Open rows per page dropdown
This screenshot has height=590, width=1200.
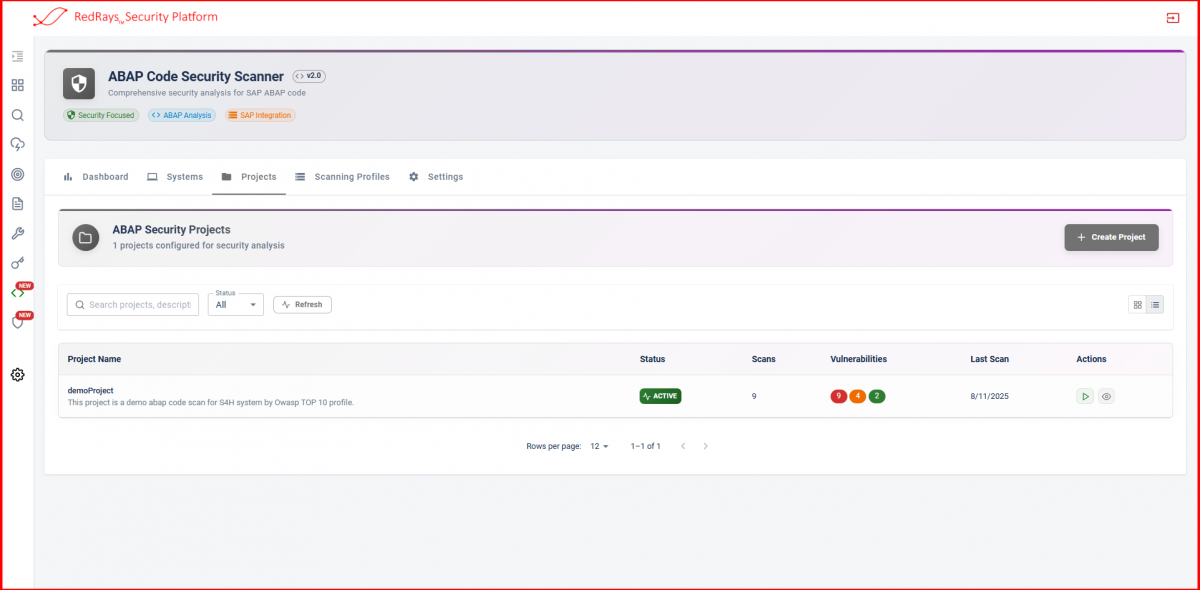(599, 446)
